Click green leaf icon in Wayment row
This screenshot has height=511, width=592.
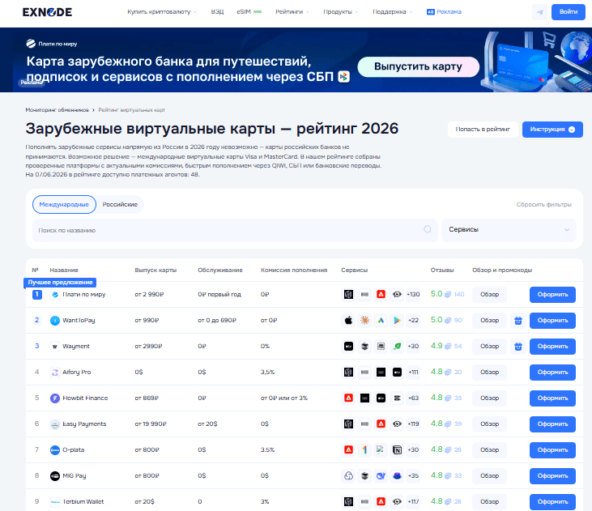pos(397,346)
